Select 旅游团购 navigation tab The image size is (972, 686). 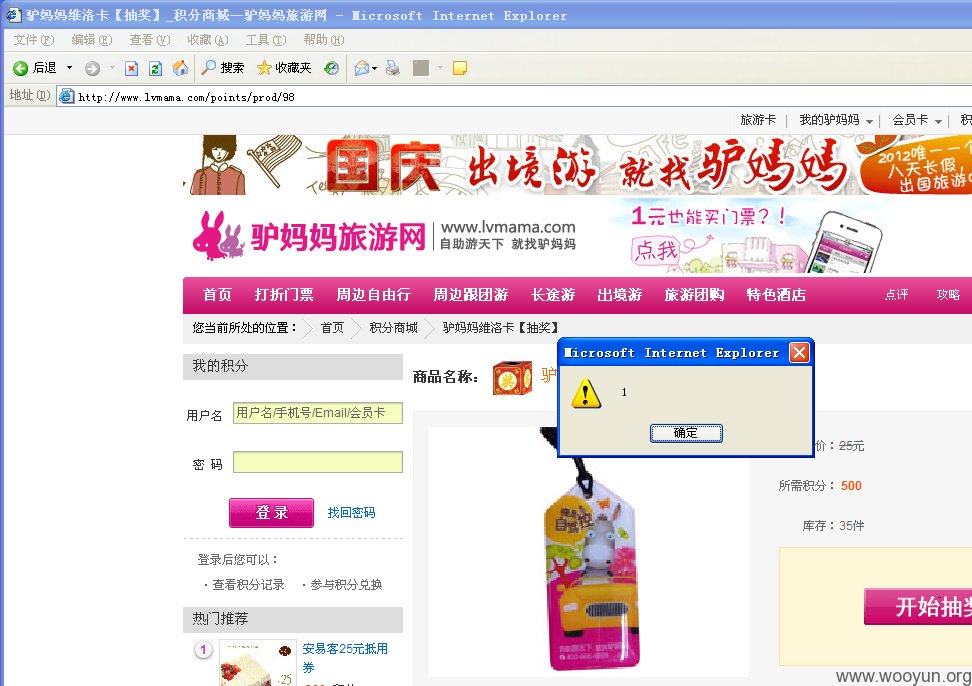point(694,295)
